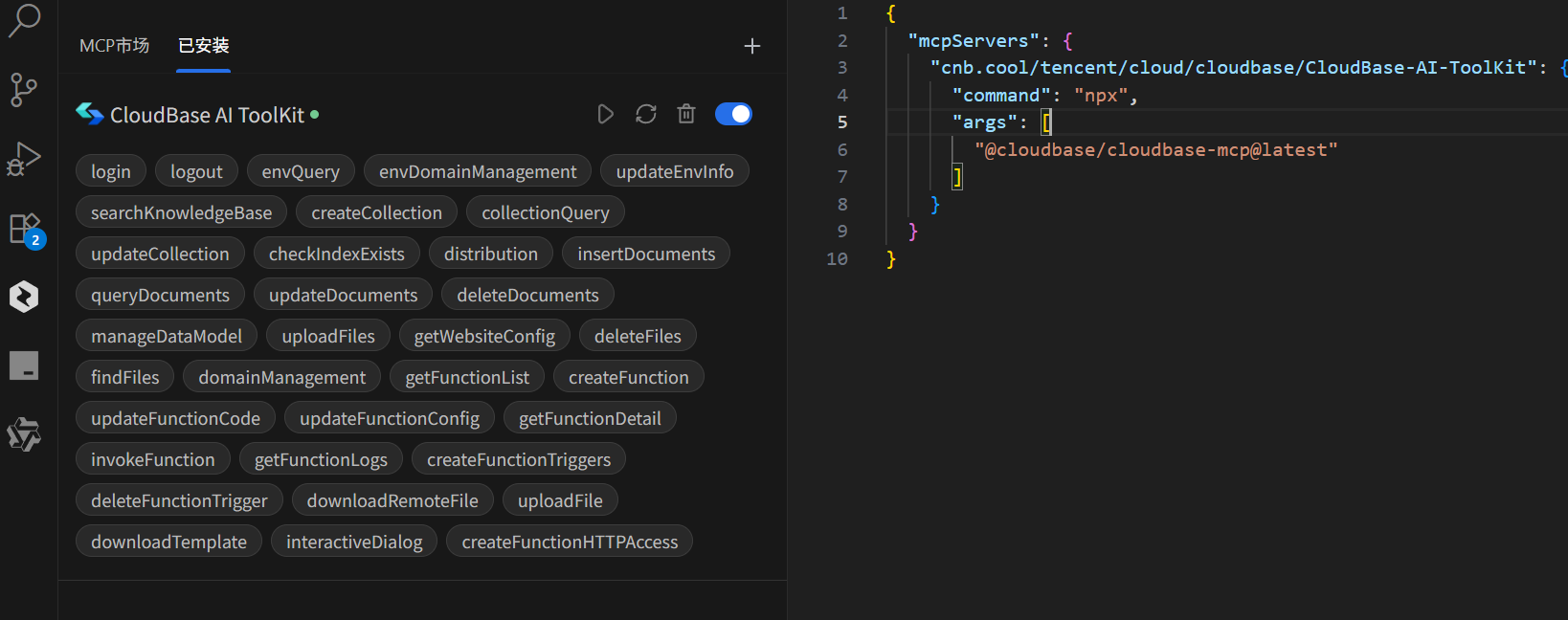This screenshot has width=1568, height=620.
Task: Select the distribution tool chip
Action: pos(491,254)
